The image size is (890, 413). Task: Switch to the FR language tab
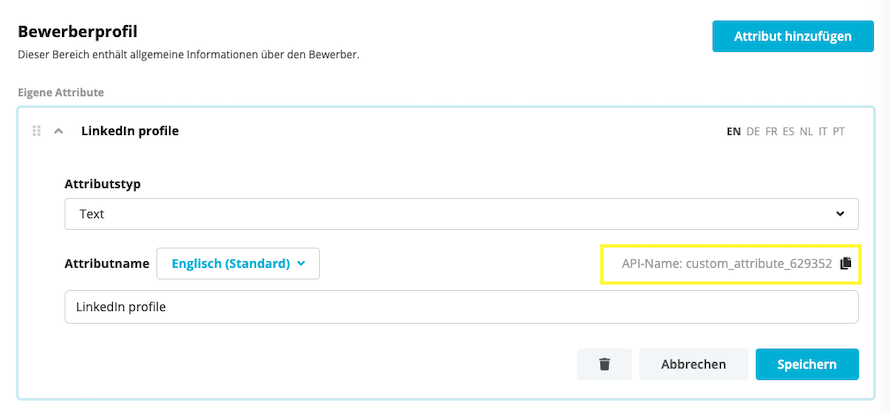(771, 132)
